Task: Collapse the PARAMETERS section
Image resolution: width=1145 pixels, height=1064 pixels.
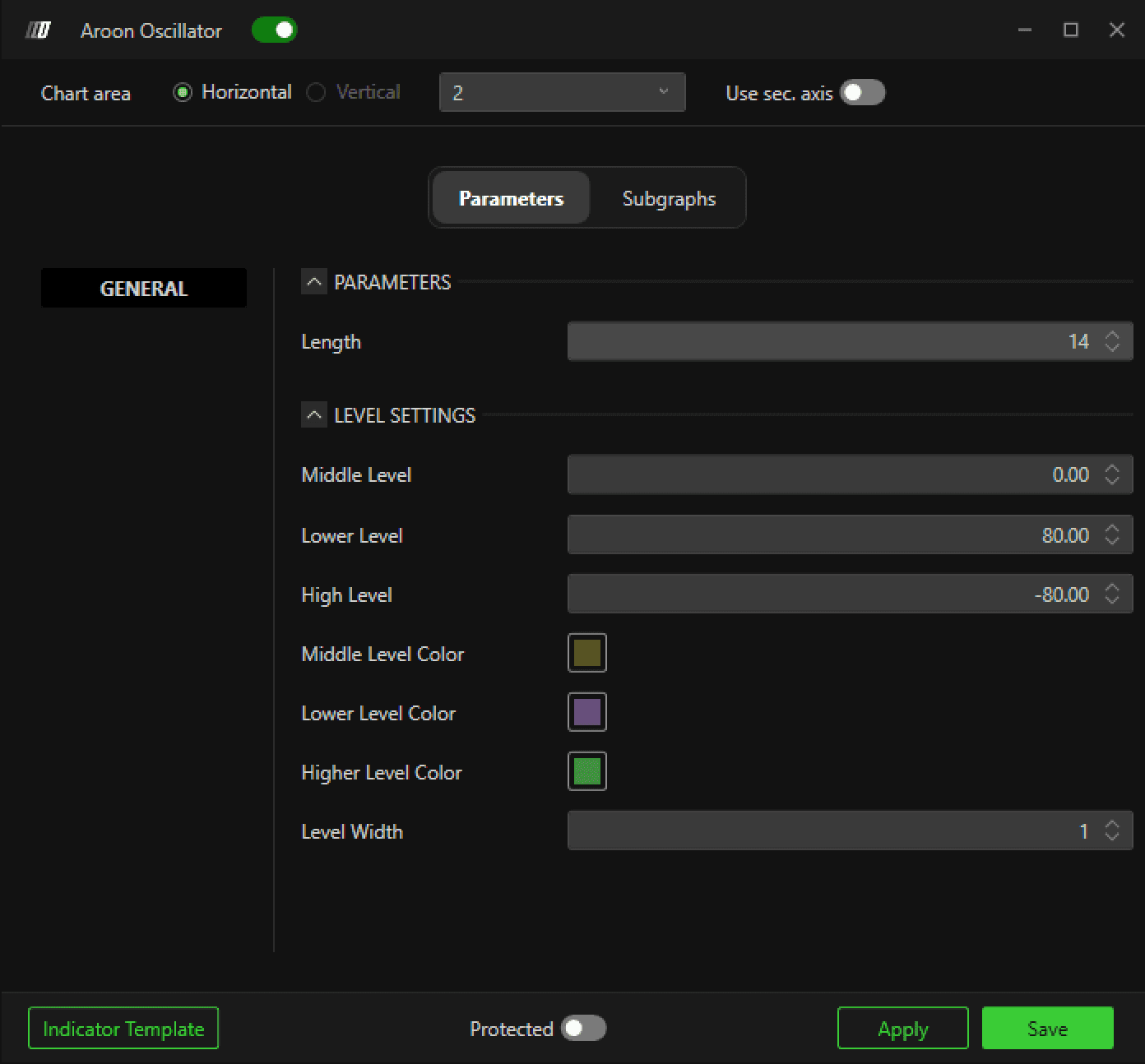Action: [x=313, y=282]
